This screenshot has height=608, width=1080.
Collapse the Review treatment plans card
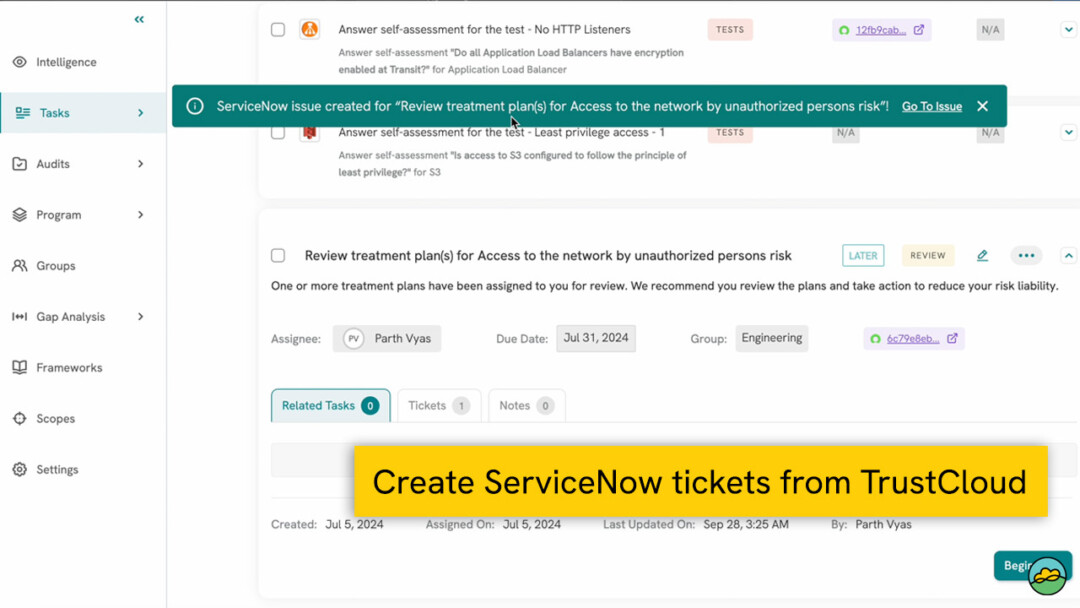[1068, 255]
